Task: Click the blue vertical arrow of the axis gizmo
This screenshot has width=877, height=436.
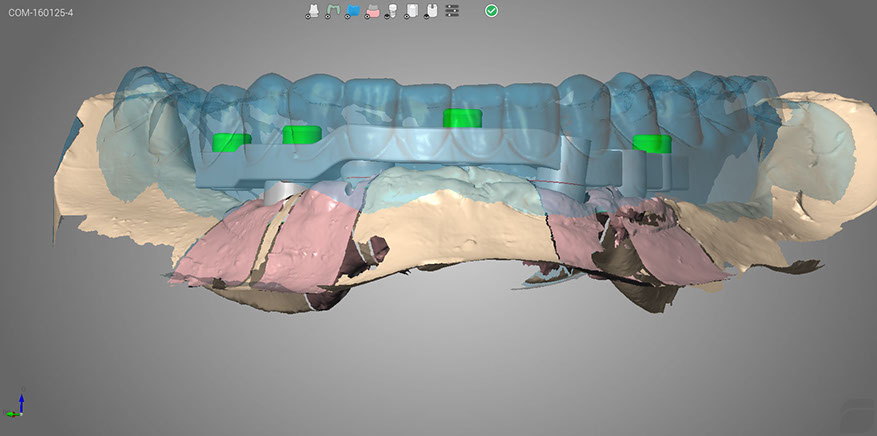Action: [x=21, y=398]
